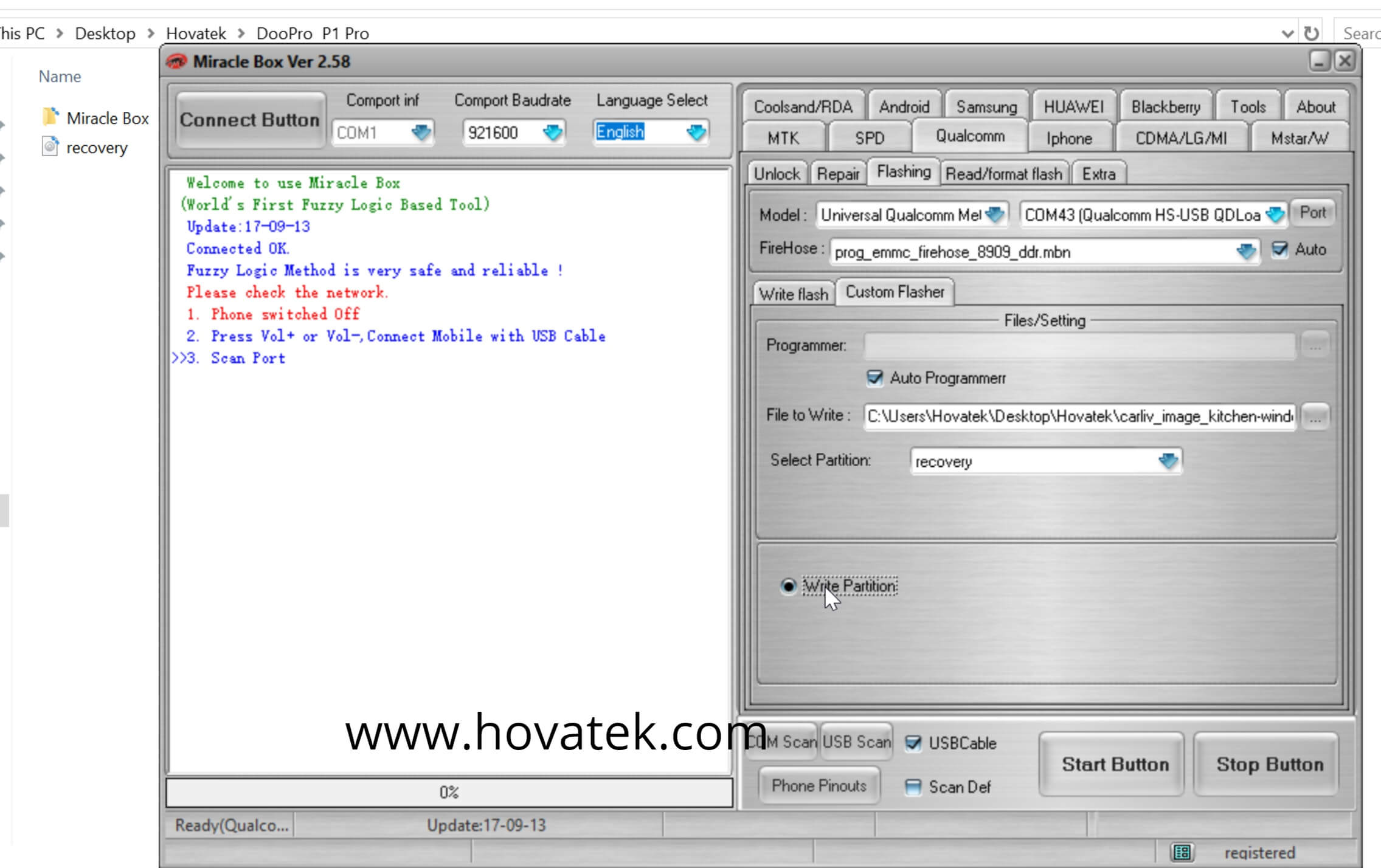Click the refresh icon in Explorer address bar
The image size is (1381, 868).
1312,33
